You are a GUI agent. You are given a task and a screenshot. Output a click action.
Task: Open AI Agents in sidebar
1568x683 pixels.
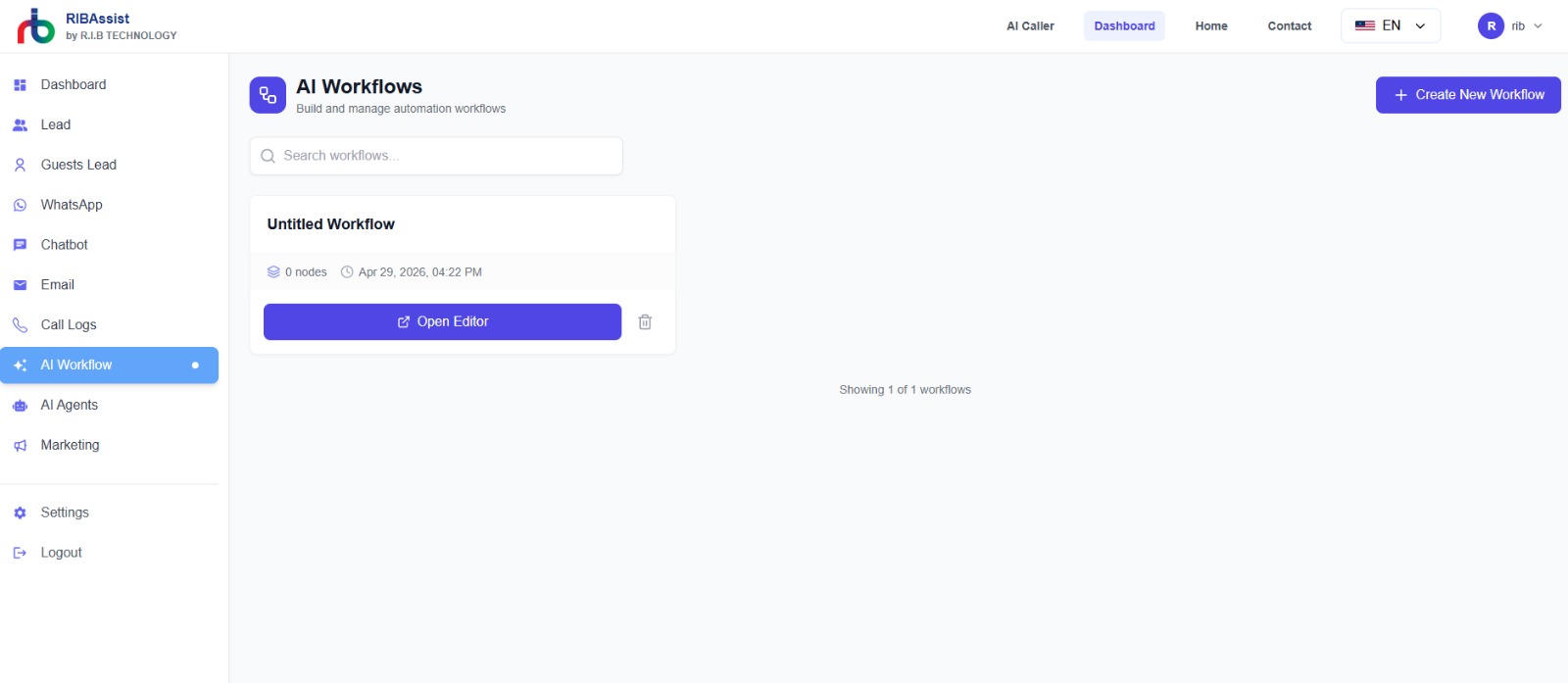tap(109, 406)
